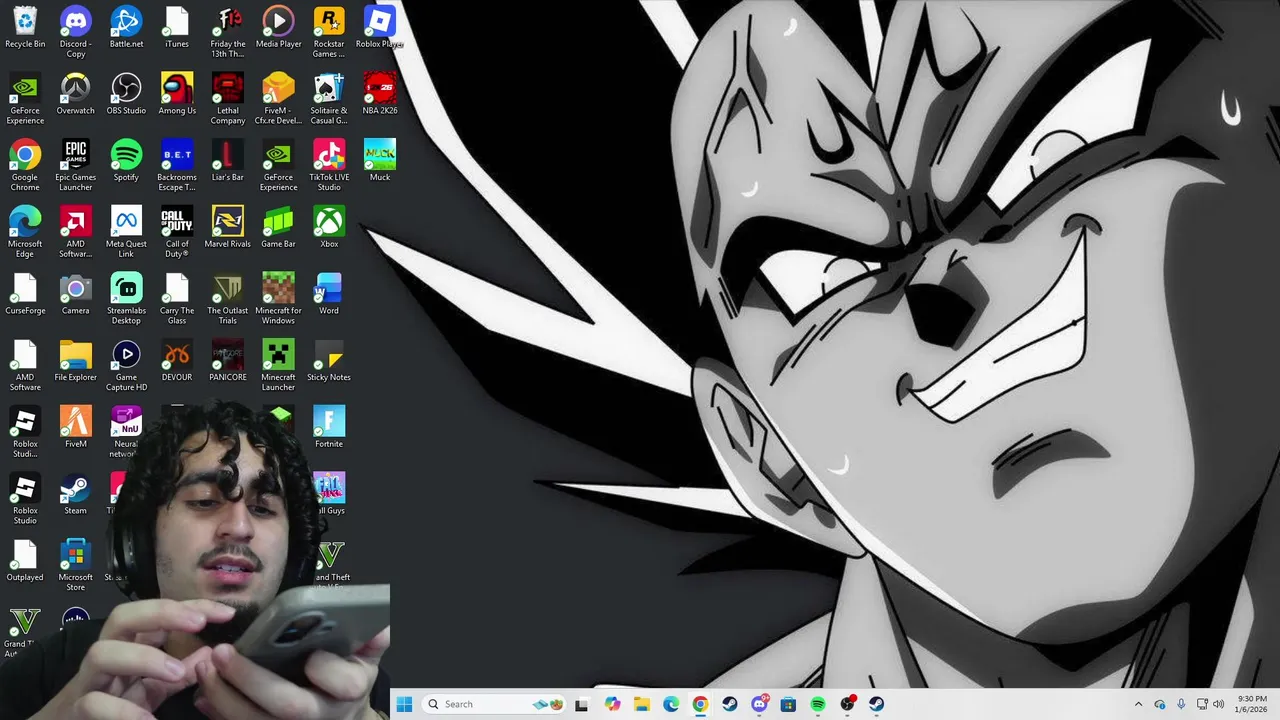Switch to Chrome in the taskbar
Screen dimensions: 1280x720
tap(700, 704)
